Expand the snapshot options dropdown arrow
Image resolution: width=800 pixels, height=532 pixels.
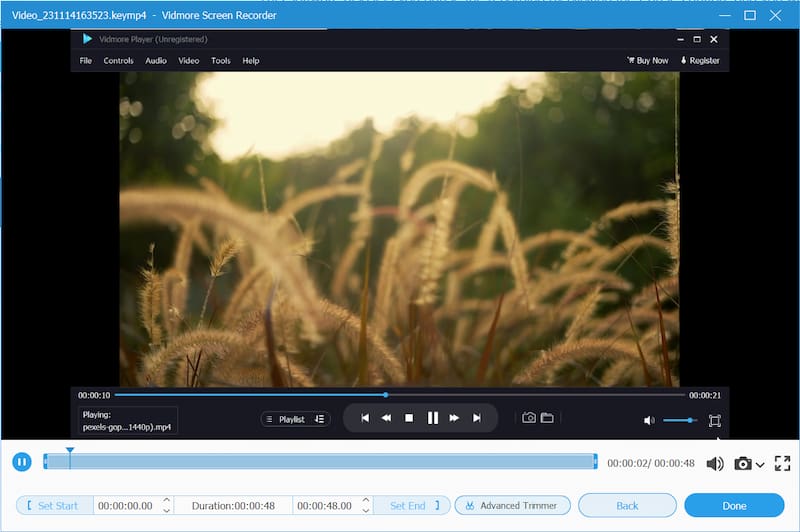pos(760,465)
